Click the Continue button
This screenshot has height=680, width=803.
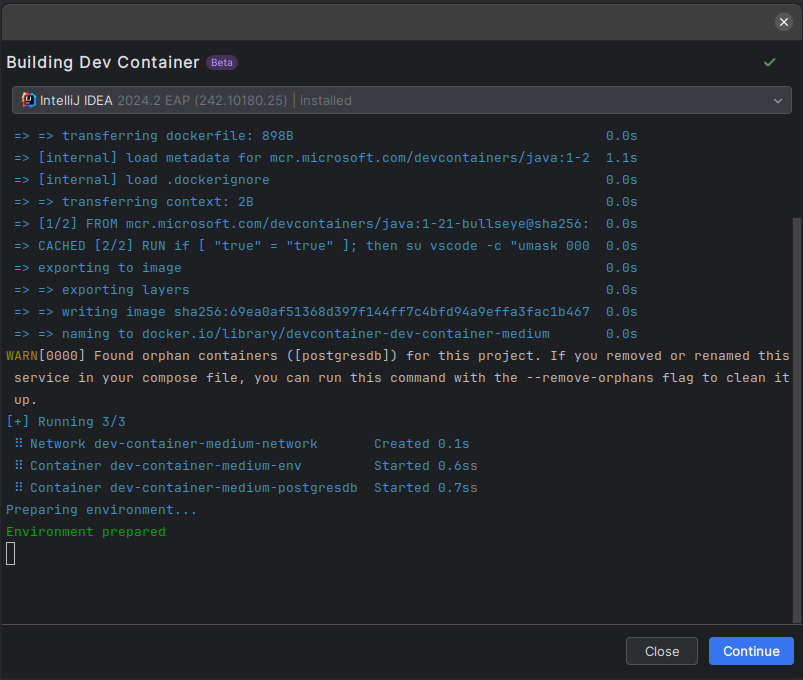[751, 651]
